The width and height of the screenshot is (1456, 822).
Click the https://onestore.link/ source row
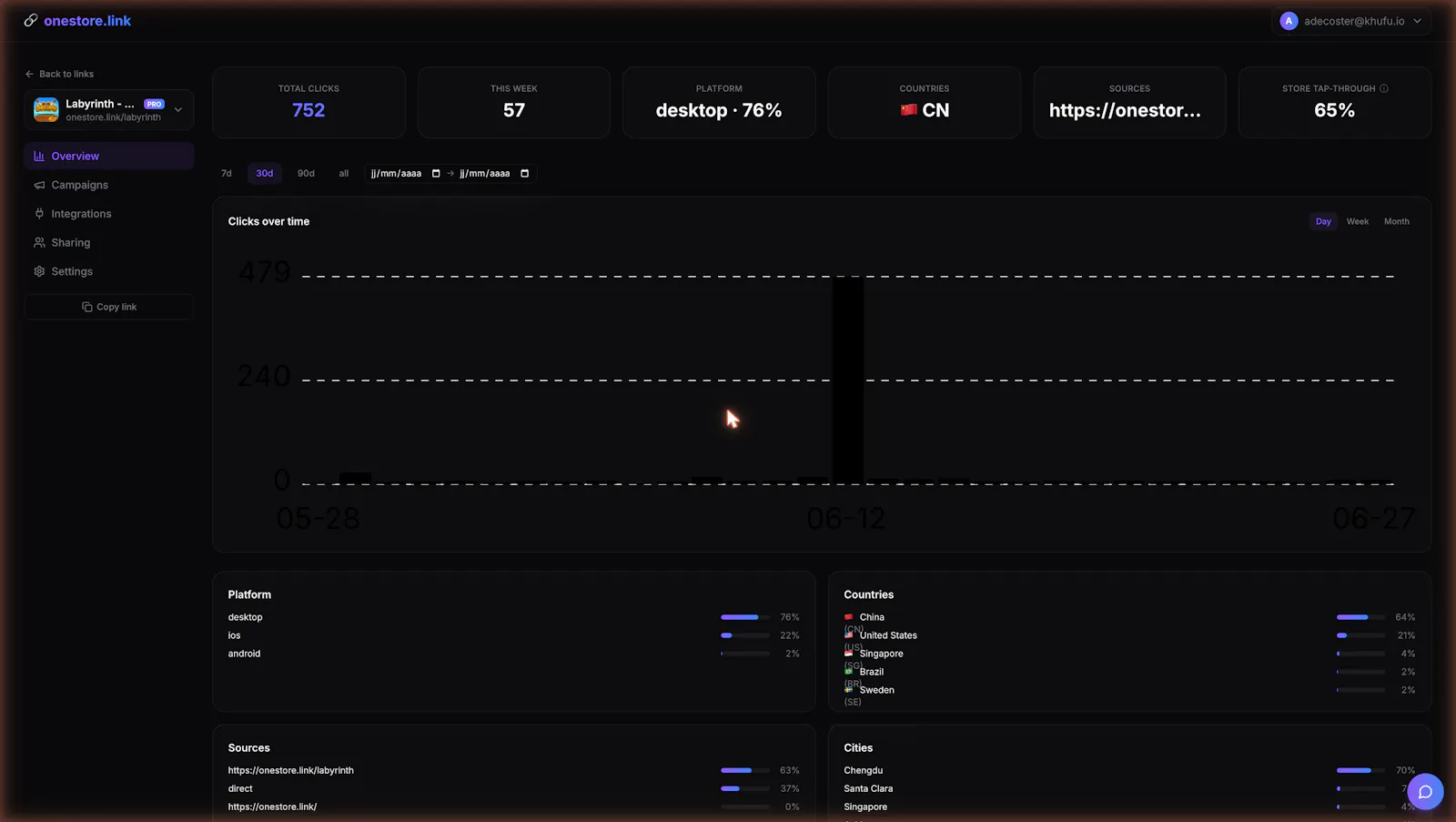[513, 807]
